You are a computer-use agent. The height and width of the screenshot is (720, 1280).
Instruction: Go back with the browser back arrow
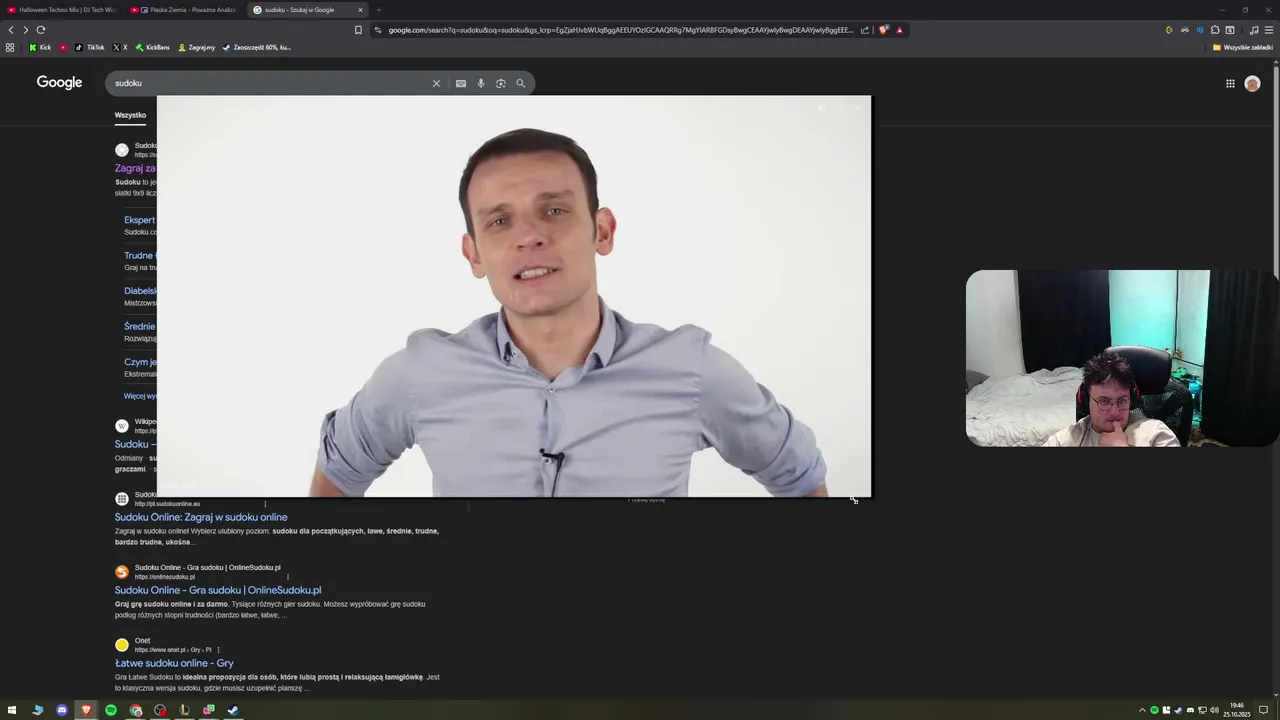(11, 30)
